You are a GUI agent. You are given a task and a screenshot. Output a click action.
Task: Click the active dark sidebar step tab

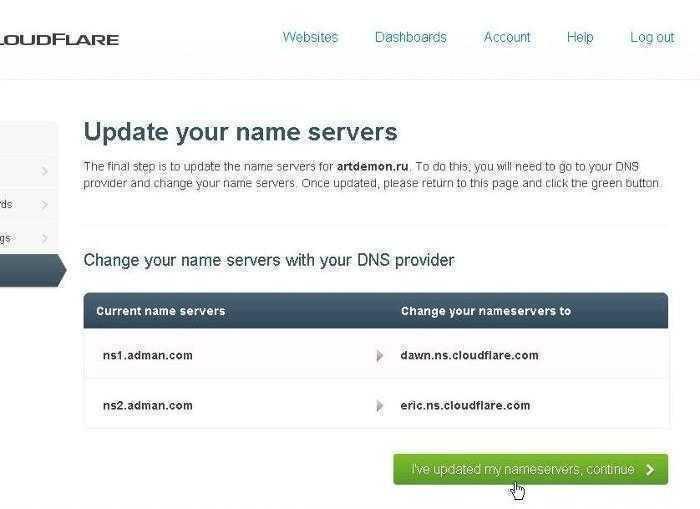coord(33,271)
